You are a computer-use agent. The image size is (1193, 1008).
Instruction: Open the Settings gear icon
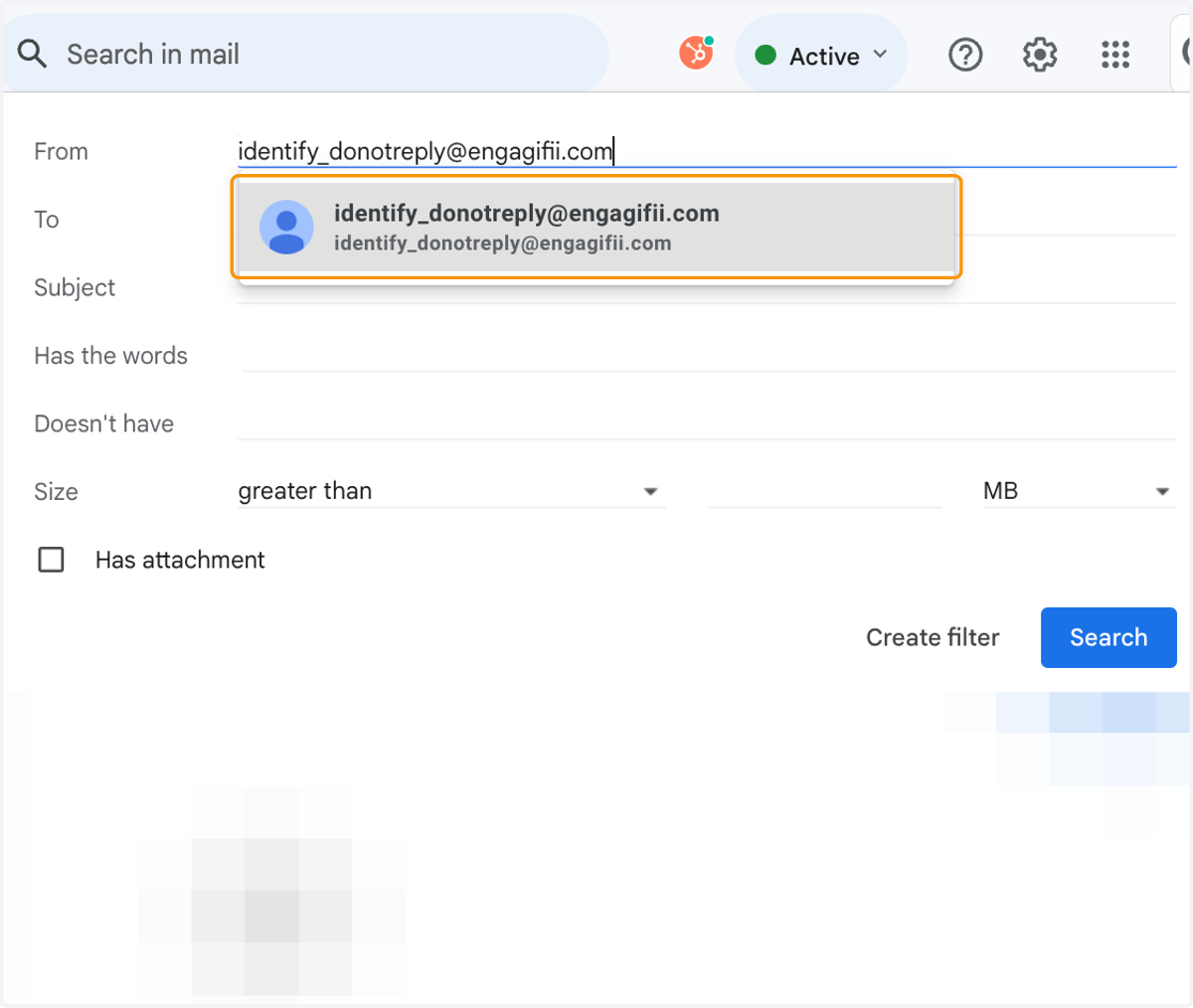pos(1040,55)
